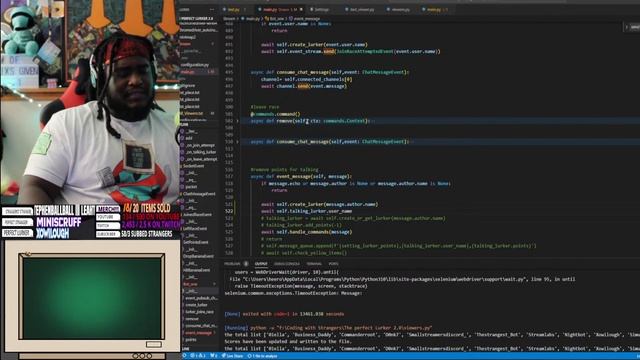640x360 pixels.
Task: Open Explorer more actions ellipsis
Action: 212,9
